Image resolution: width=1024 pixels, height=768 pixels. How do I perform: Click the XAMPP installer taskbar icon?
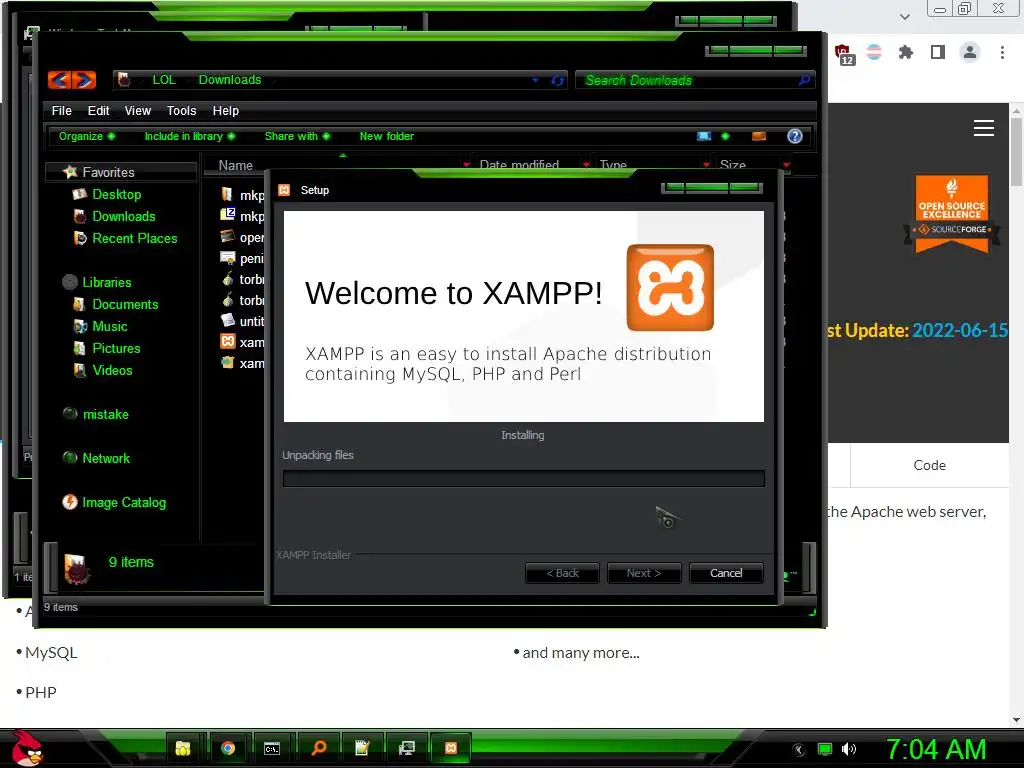pos(451,748)
